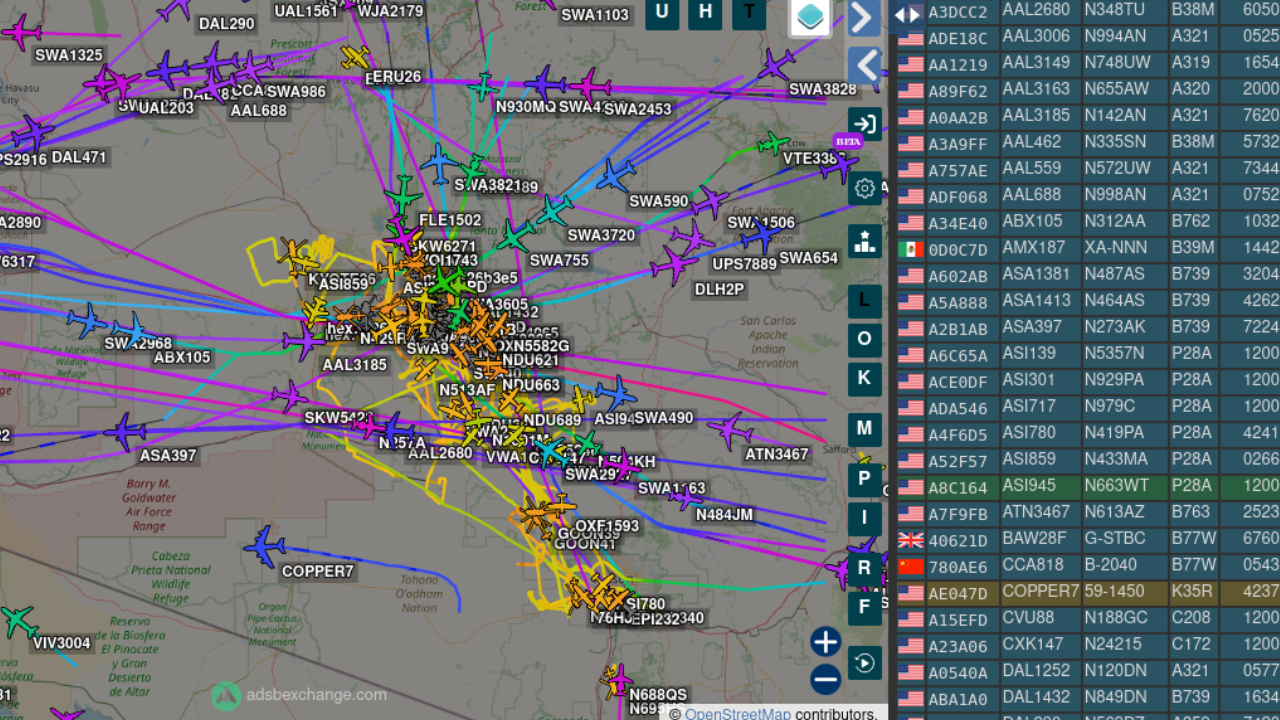
Task: Select the DAL1252 table row
Action: coord(1088,670)
